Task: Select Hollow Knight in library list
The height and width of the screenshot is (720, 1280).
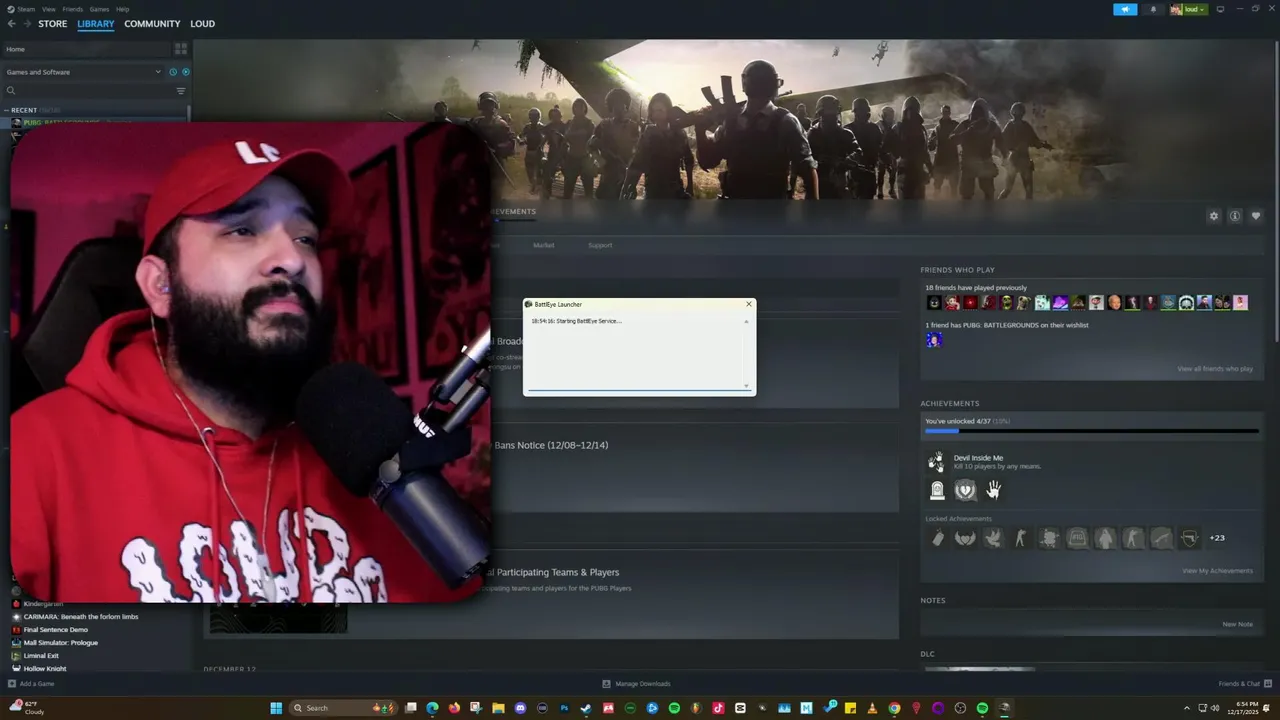Action: 45,669
